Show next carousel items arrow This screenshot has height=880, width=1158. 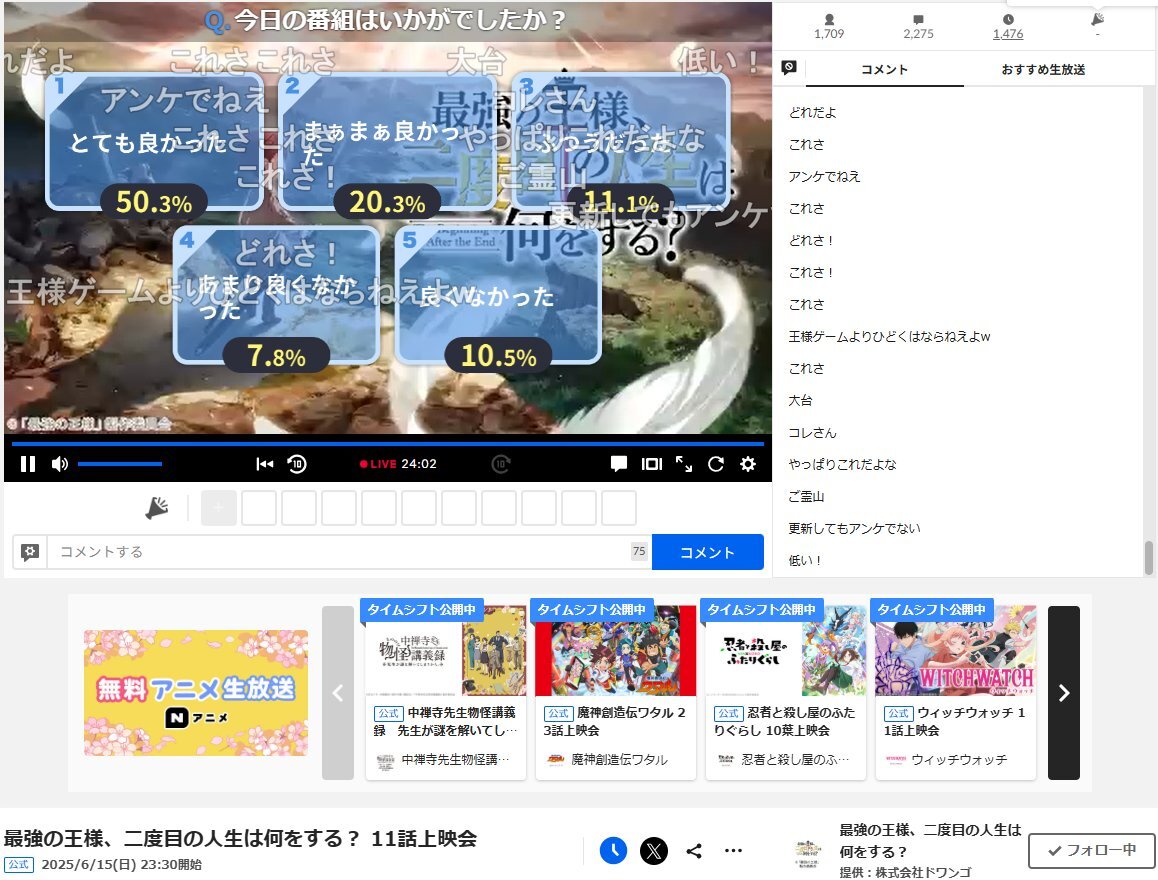click(x=1063, y=692)
